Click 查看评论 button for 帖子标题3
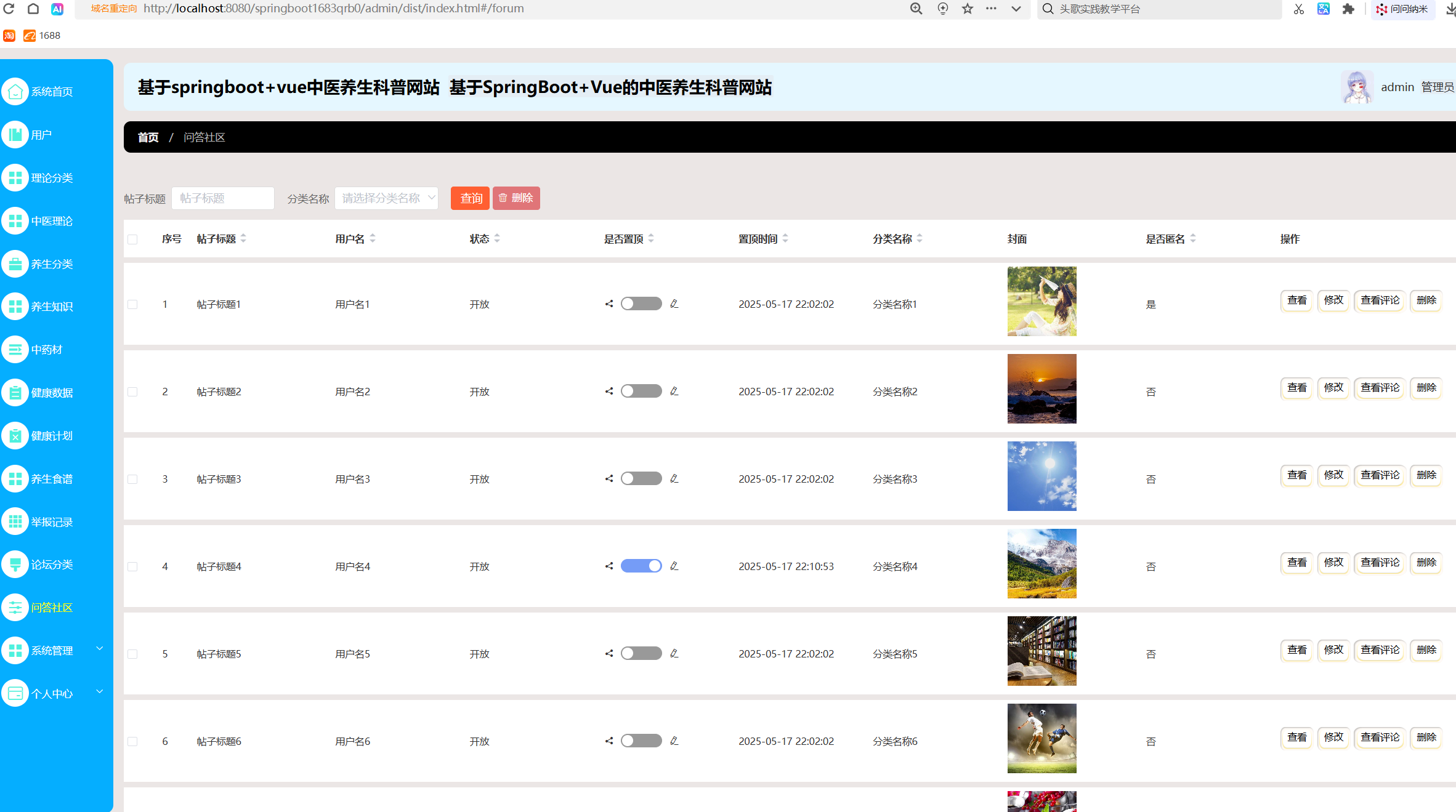This screenshot has width=1456, height=812. 1380,475
